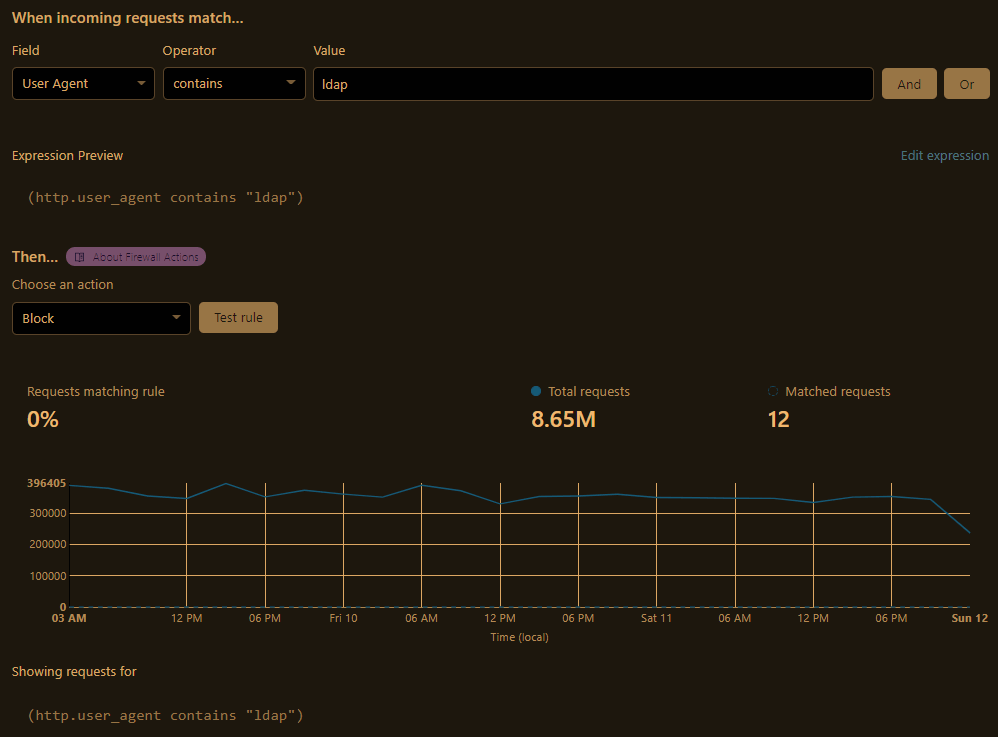Click the Total requests legend label
998x737 pixels.
click(x=589, y=391)
